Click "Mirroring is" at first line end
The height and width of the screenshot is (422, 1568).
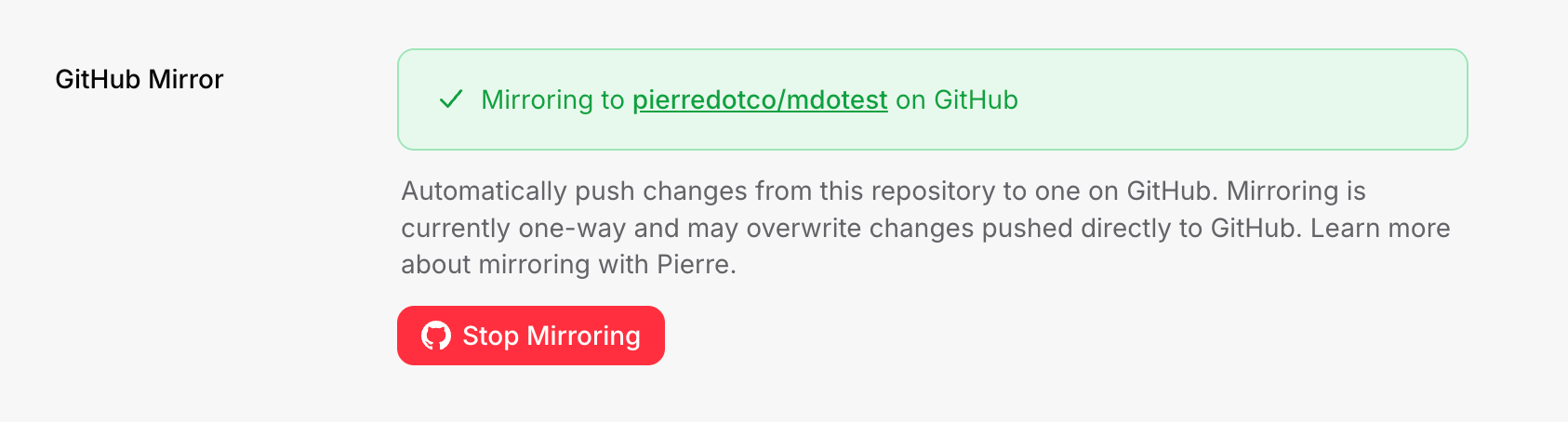[1296, 191]
